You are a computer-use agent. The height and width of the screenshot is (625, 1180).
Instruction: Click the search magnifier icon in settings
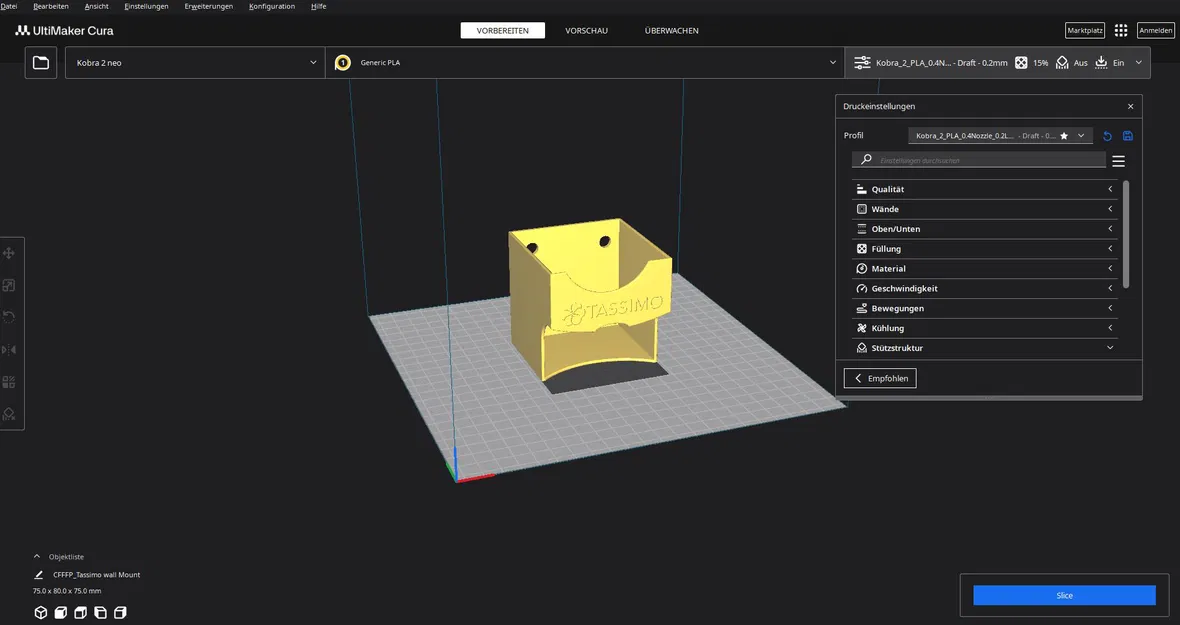(866, 159)
